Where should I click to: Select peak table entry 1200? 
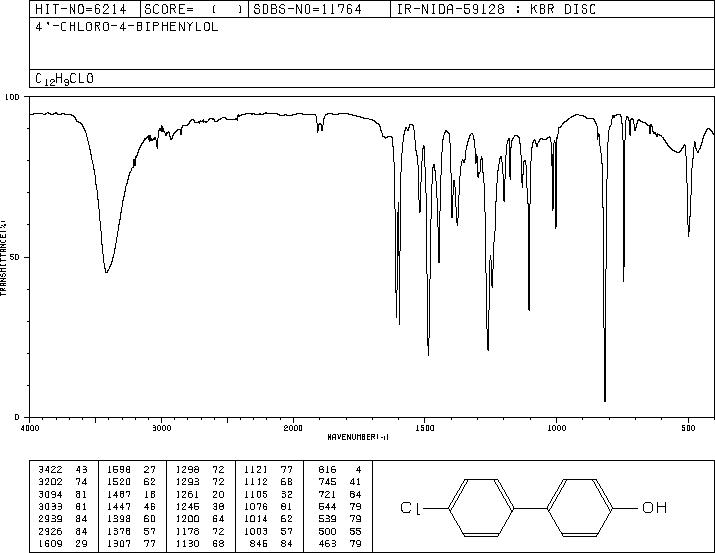click(x=187, y=519)
